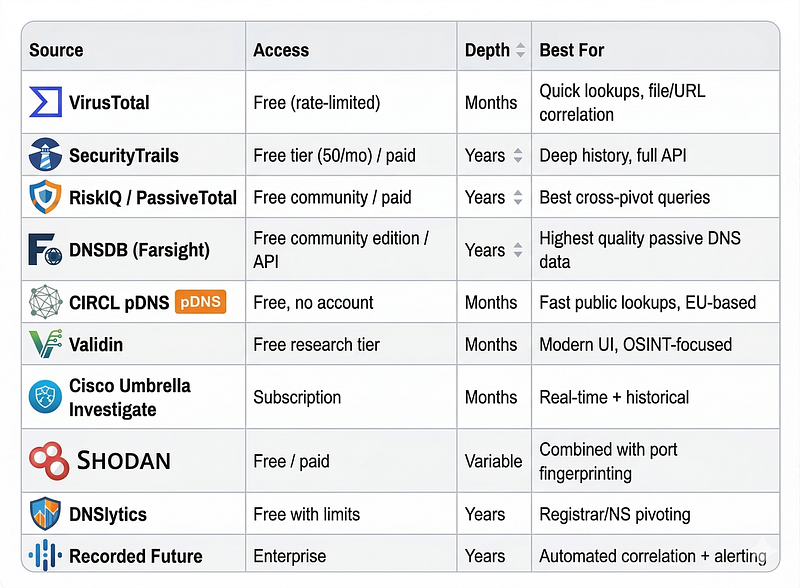Click the DNSDB Farsight logo
Viewport: 800px width, 588px height.
pos(45,250)
